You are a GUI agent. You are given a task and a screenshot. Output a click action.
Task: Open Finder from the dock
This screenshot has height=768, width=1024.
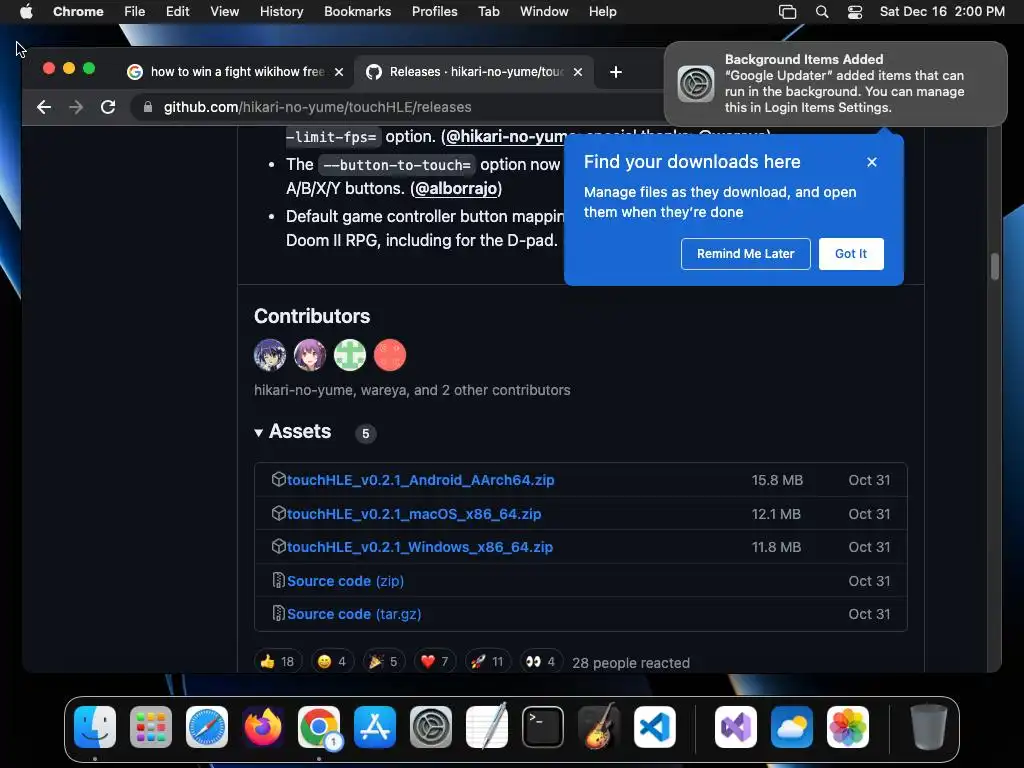click(95, 727)
